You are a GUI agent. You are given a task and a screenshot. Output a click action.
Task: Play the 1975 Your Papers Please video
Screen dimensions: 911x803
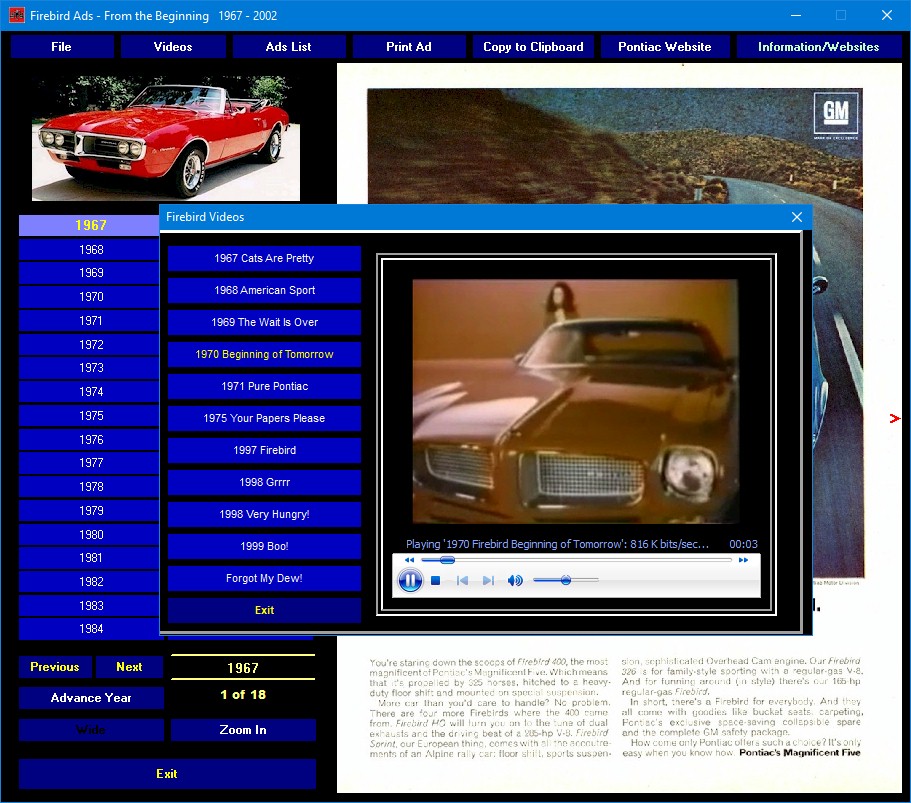264,418
